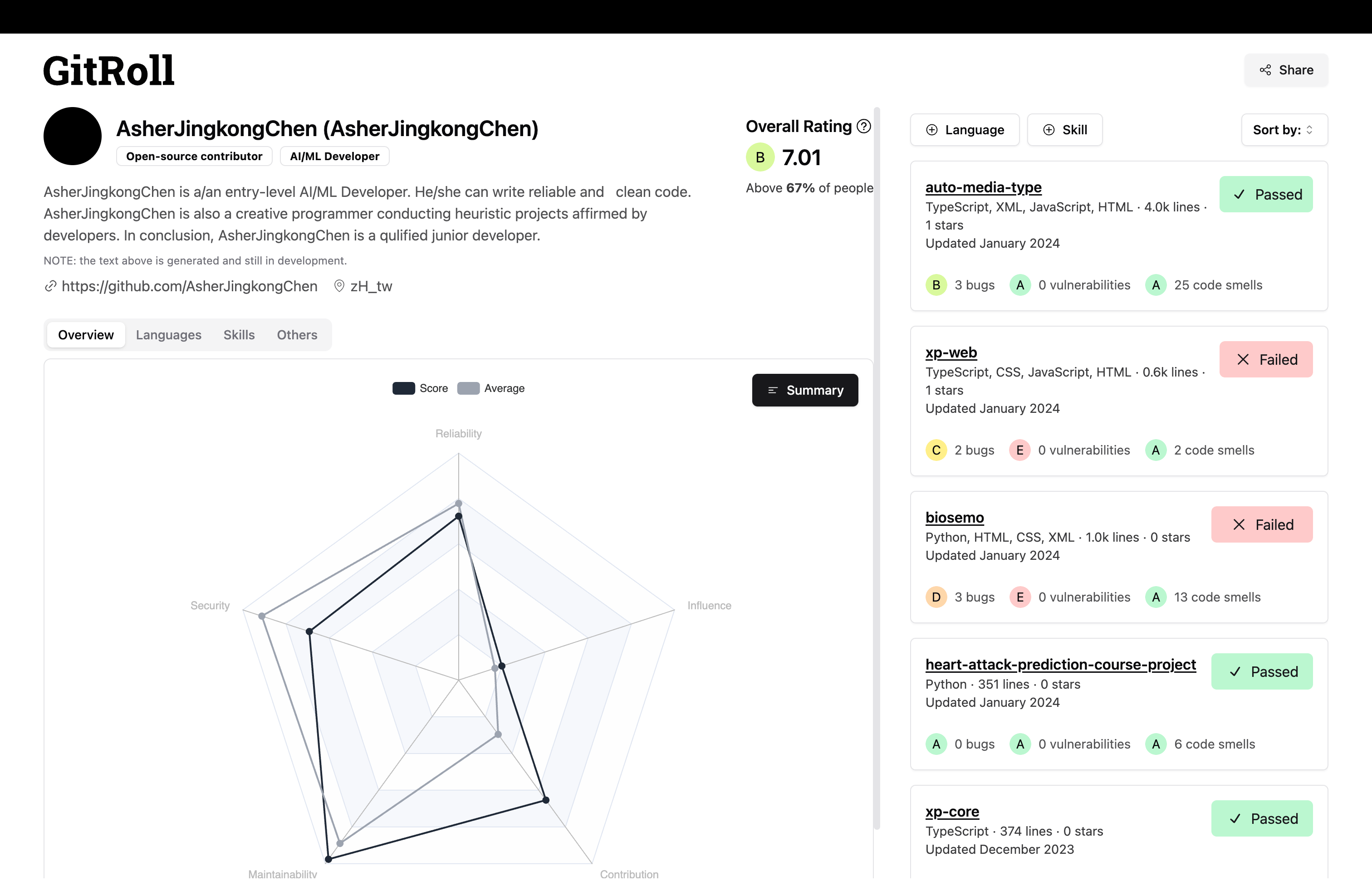Open the Sort by dropdown

point(1284,130)
